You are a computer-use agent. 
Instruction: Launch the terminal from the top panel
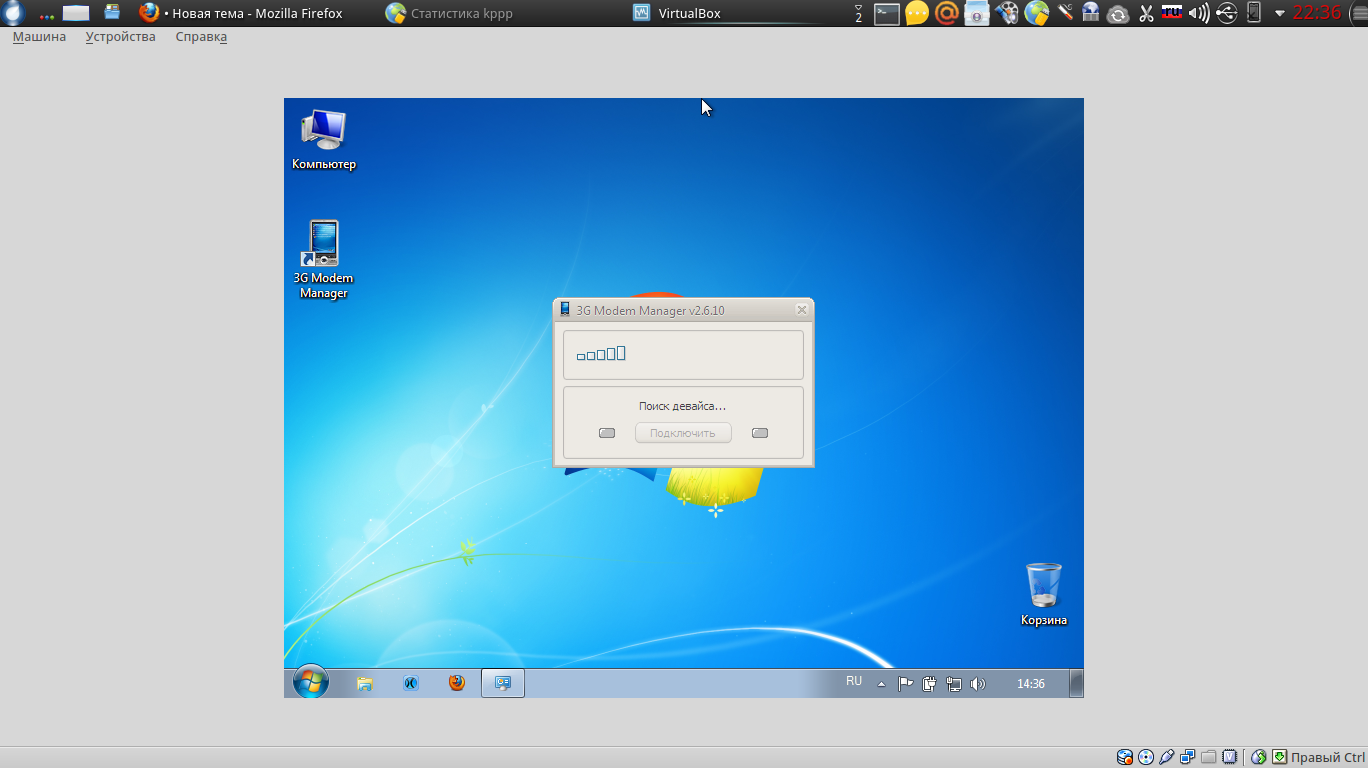pos(886,13)
